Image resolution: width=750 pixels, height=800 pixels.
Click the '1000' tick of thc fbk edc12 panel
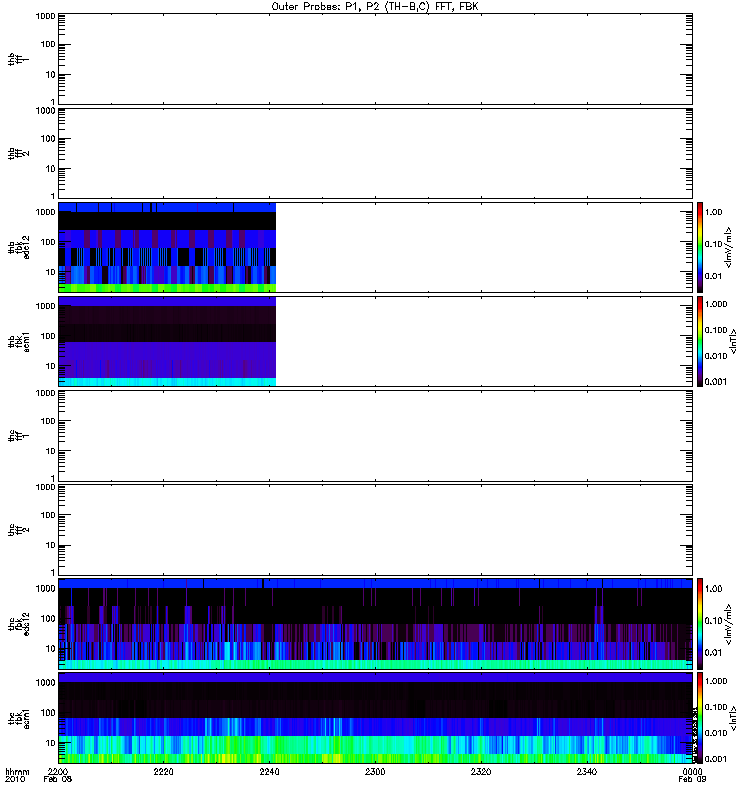click(45, 588)
